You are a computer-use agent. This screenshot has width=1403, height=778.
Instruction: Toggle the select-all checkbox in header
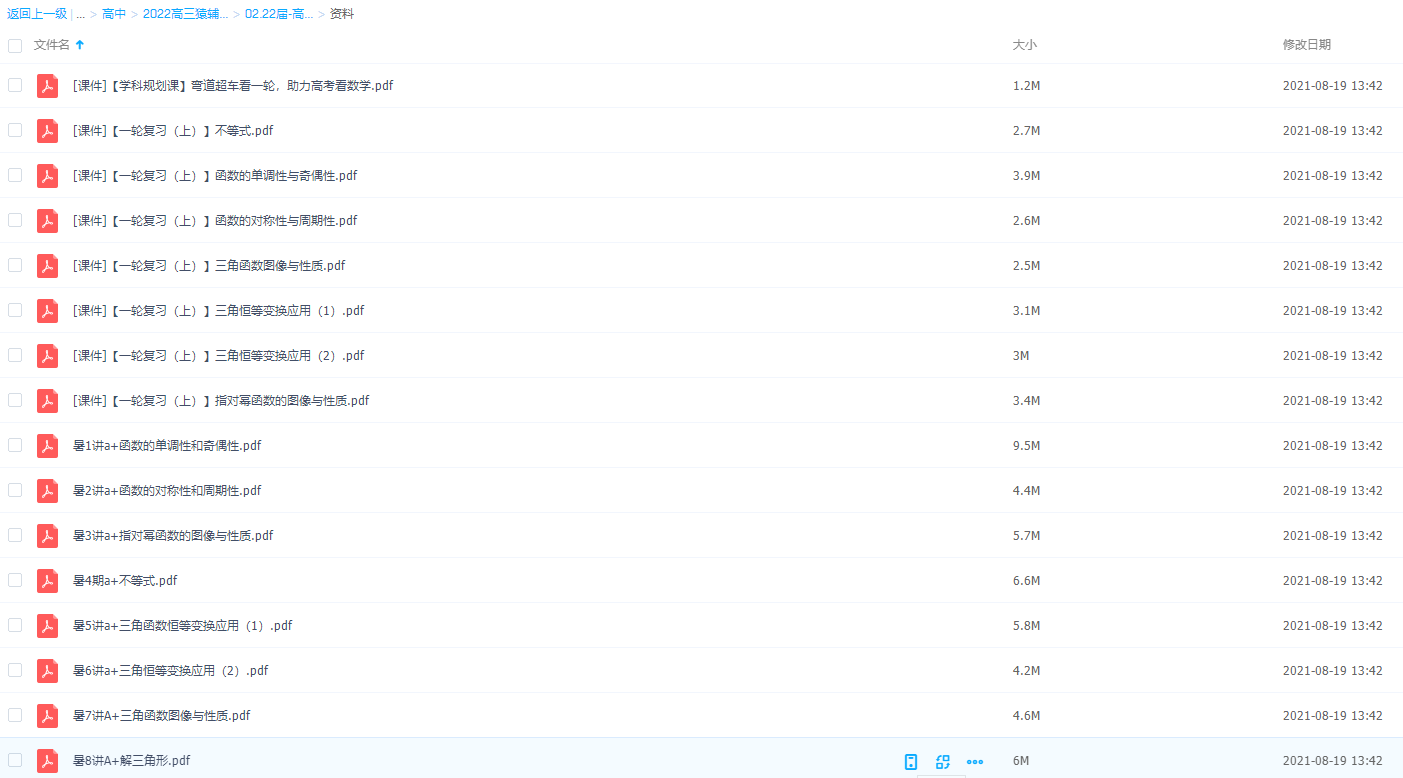15,45
